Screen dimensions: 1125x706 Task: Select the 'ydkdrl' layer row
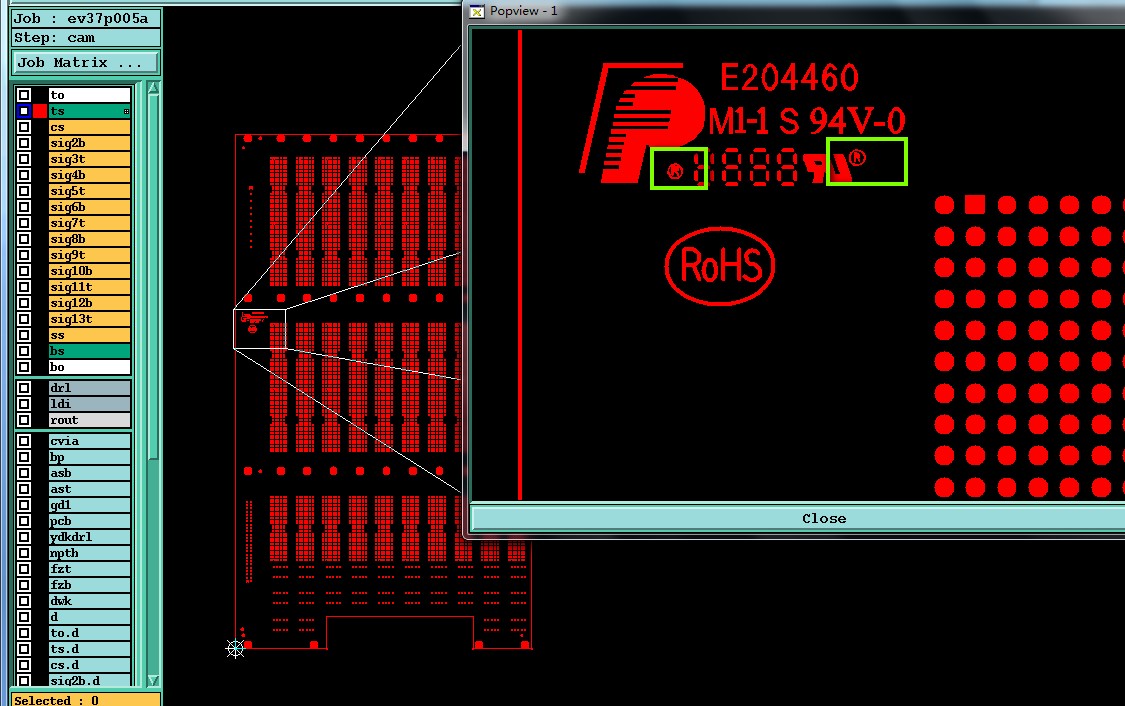click(90, 537)
